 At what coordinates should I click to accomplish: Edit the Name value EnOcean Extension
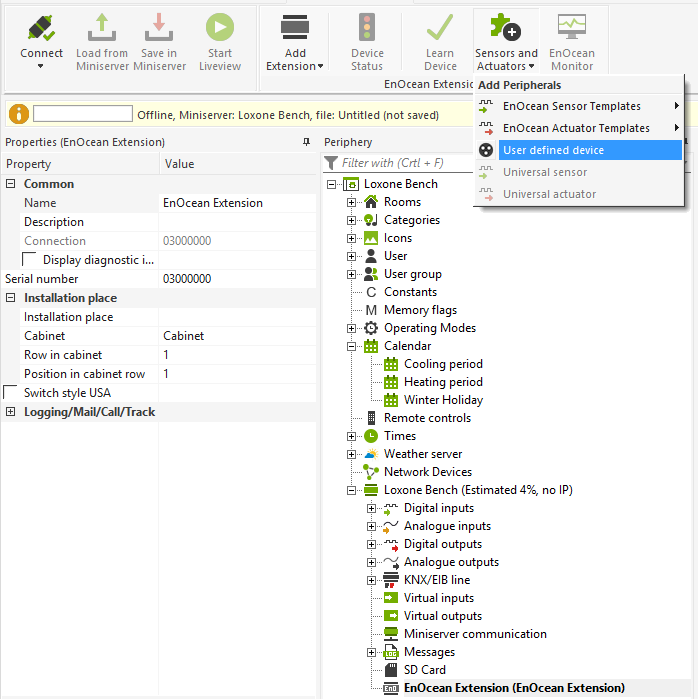pyautogui.click(x=237, y=203)
